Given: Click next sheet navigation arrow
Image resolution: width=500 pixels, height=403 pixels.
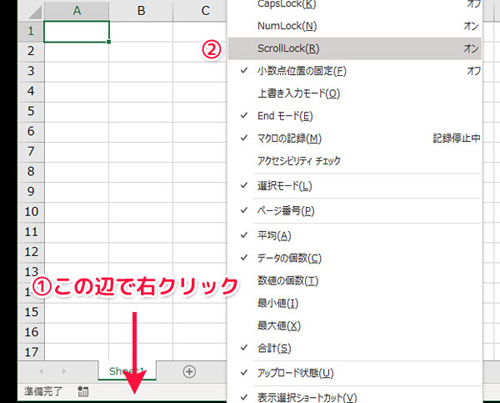Looking at the screenshot, I should 64,371.
